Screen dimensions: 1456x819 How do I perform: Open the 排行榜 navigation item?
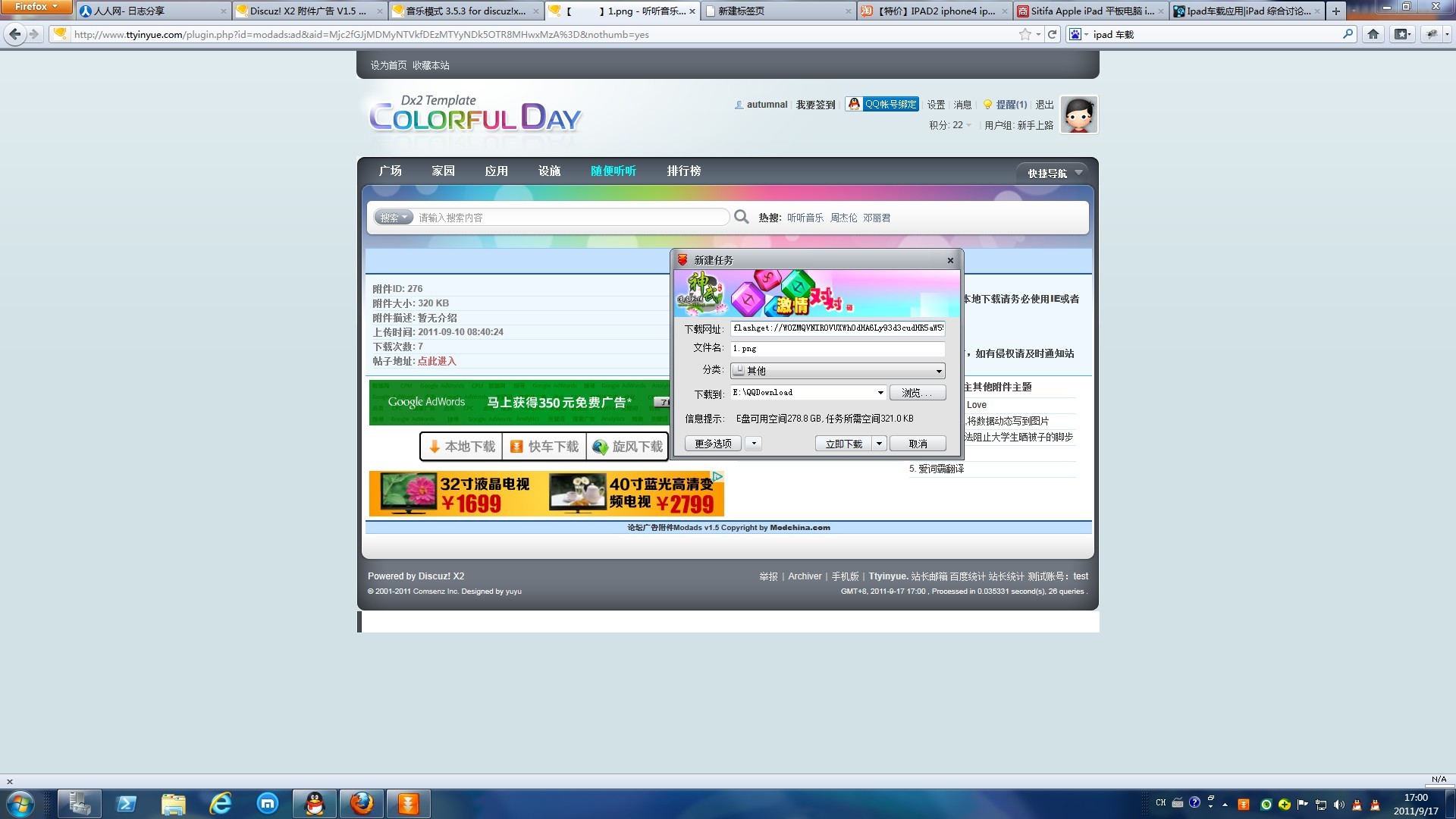point(683,171)
